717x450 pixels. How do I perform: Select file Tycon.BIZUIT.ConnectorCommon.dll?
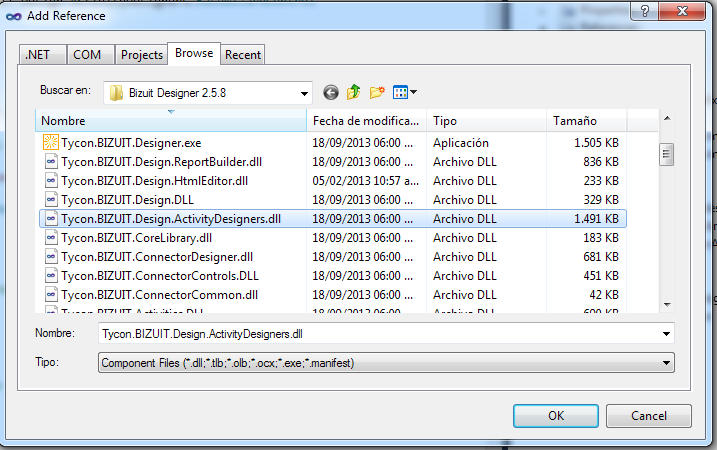pos(160,295)
